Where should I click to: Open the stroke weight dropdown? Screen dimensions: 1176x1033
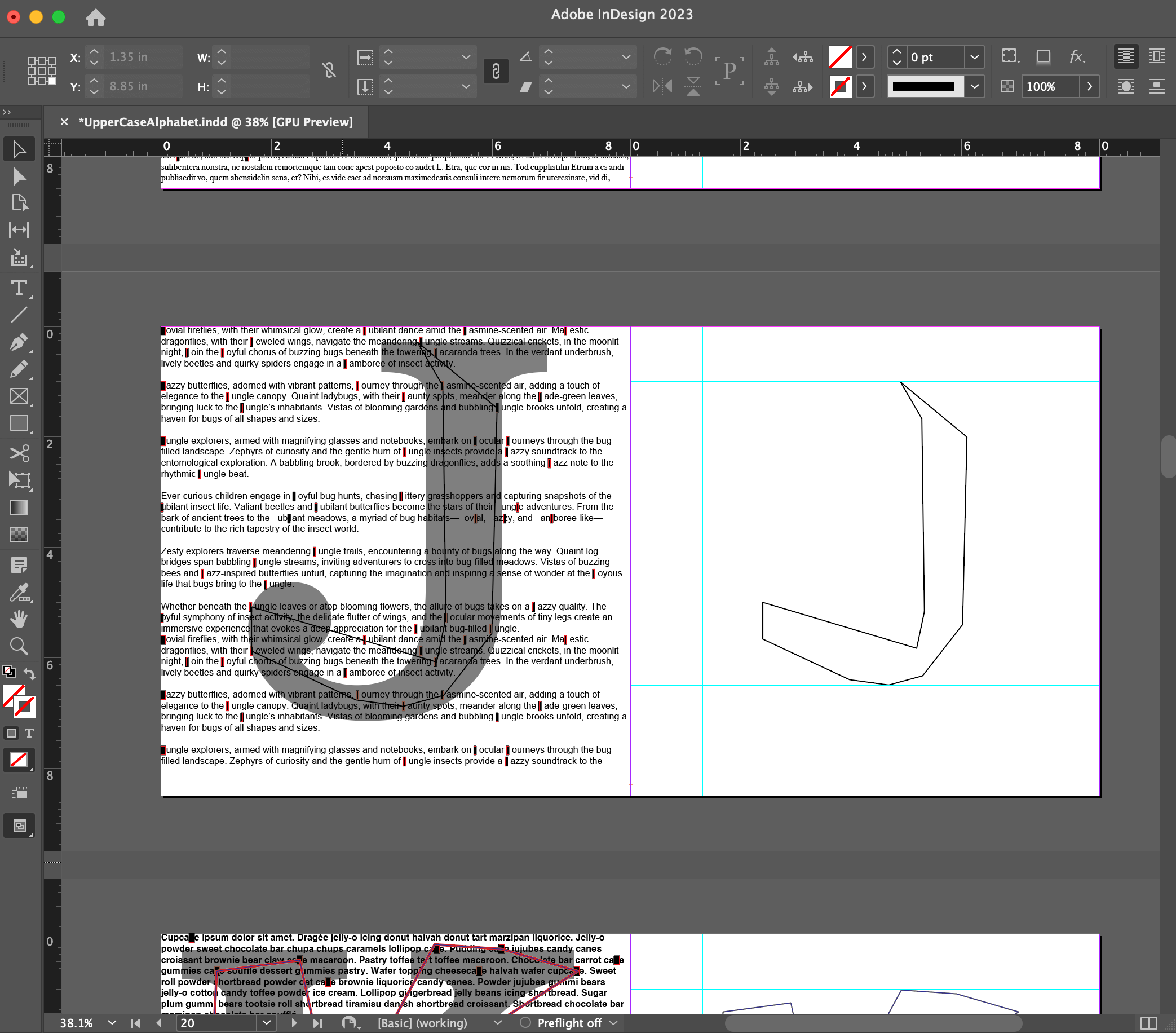tap(975, 57)
